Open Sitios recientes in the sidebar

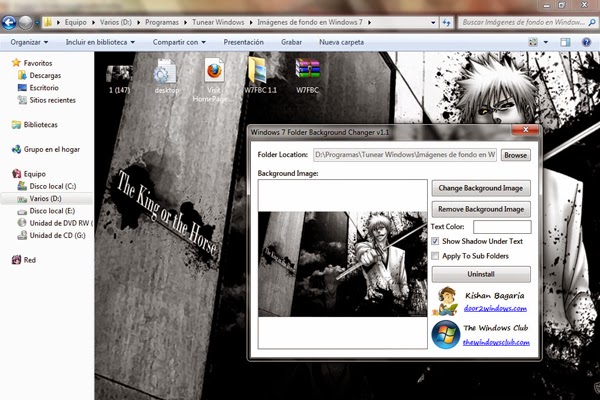[47, 100]
